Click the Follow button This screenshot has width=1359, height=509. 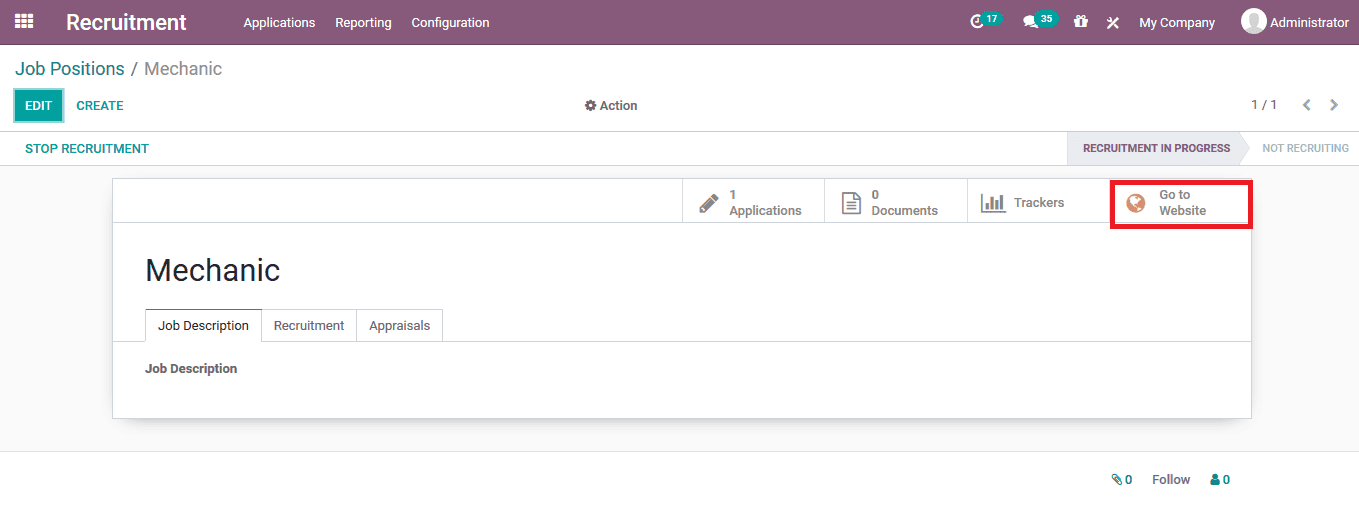coord(1171,480)
